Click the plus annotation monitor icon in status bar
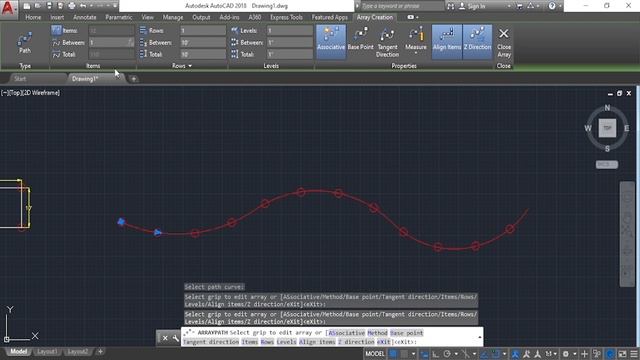The image size is (640, 360). click(x=584, y=354)
